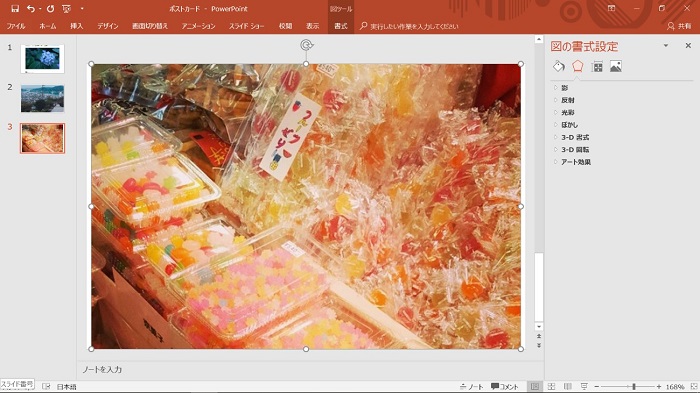Click the 共有 share button

tap(679, 26)
